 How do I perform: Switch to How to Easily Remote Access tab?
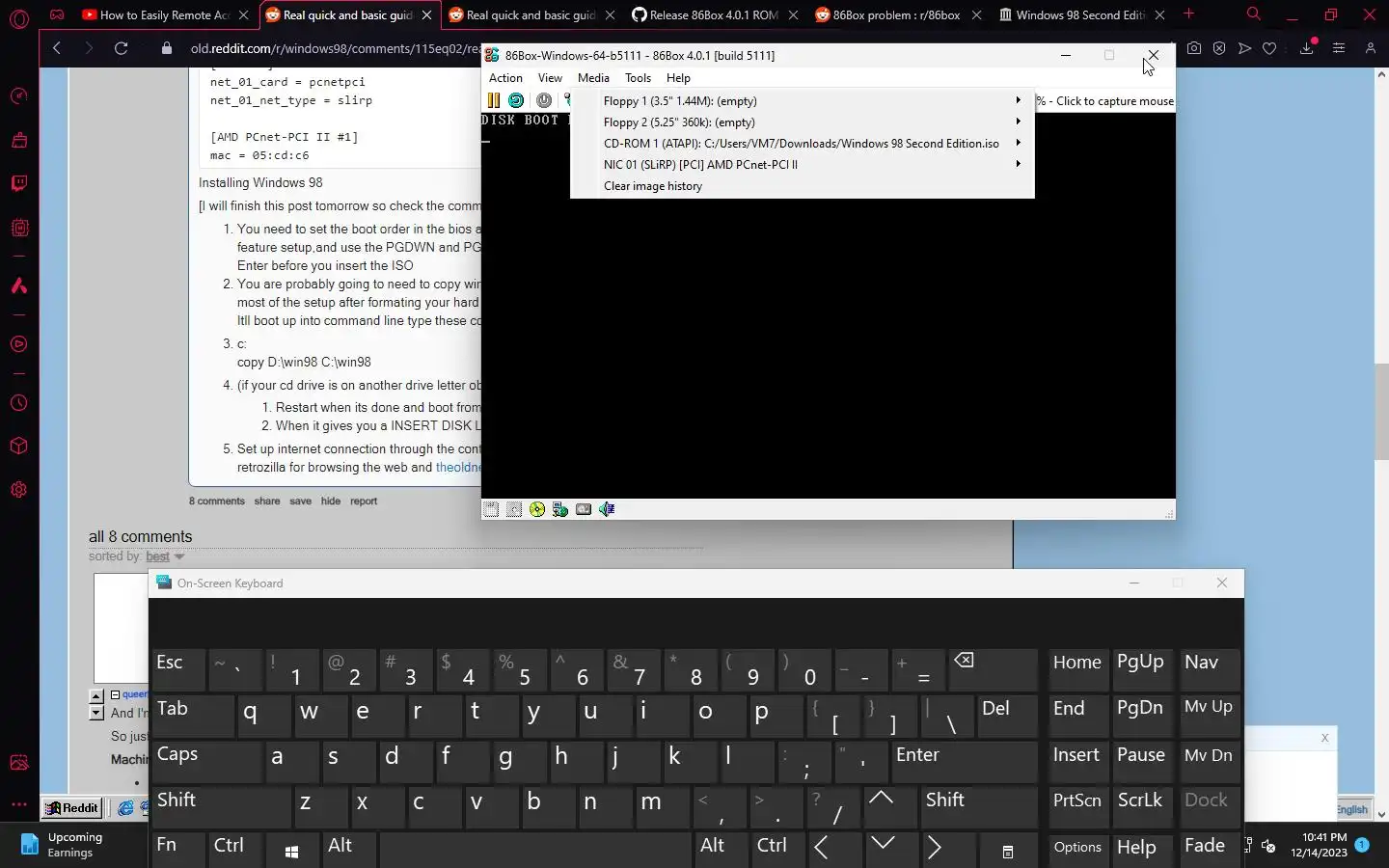tap(164, 14)
